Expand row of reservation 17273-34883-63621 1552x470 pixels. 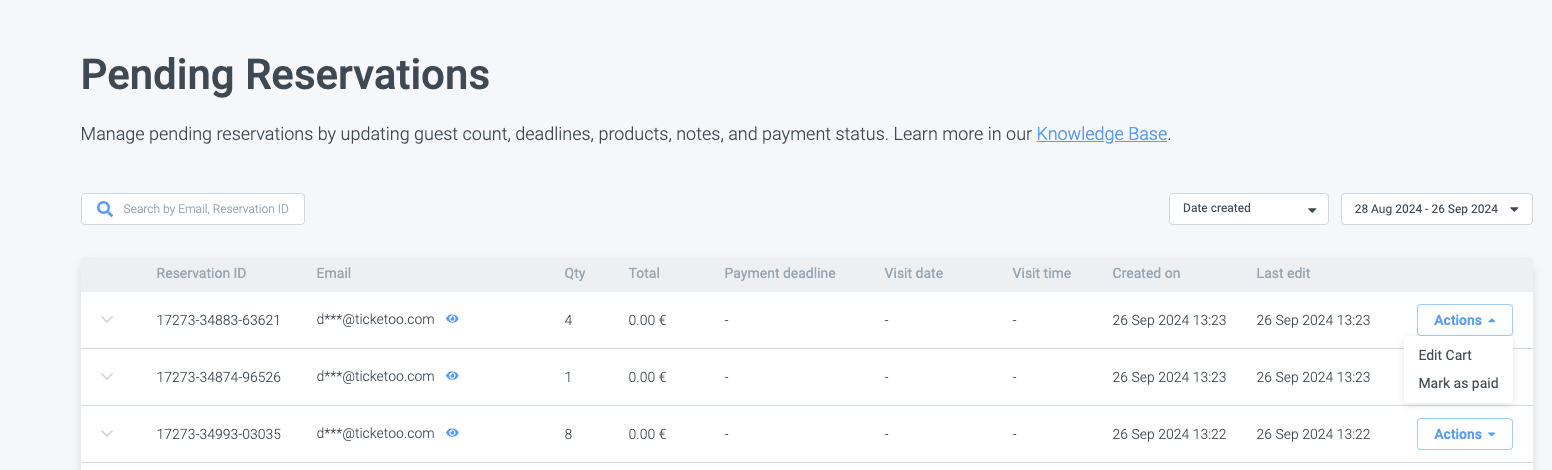tap(107, 320)
